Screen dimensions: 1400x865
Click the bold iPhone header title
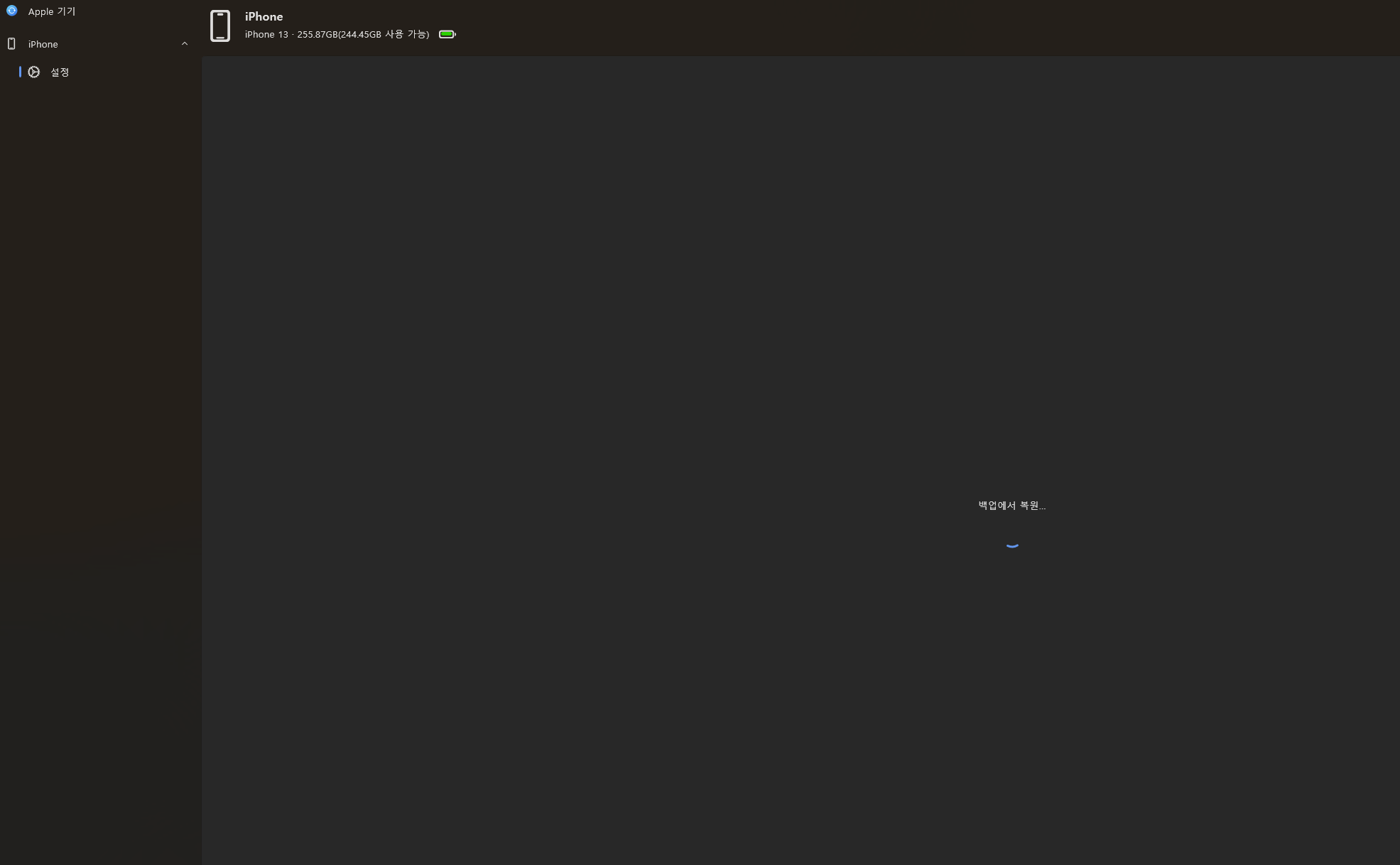coord(264,16)
